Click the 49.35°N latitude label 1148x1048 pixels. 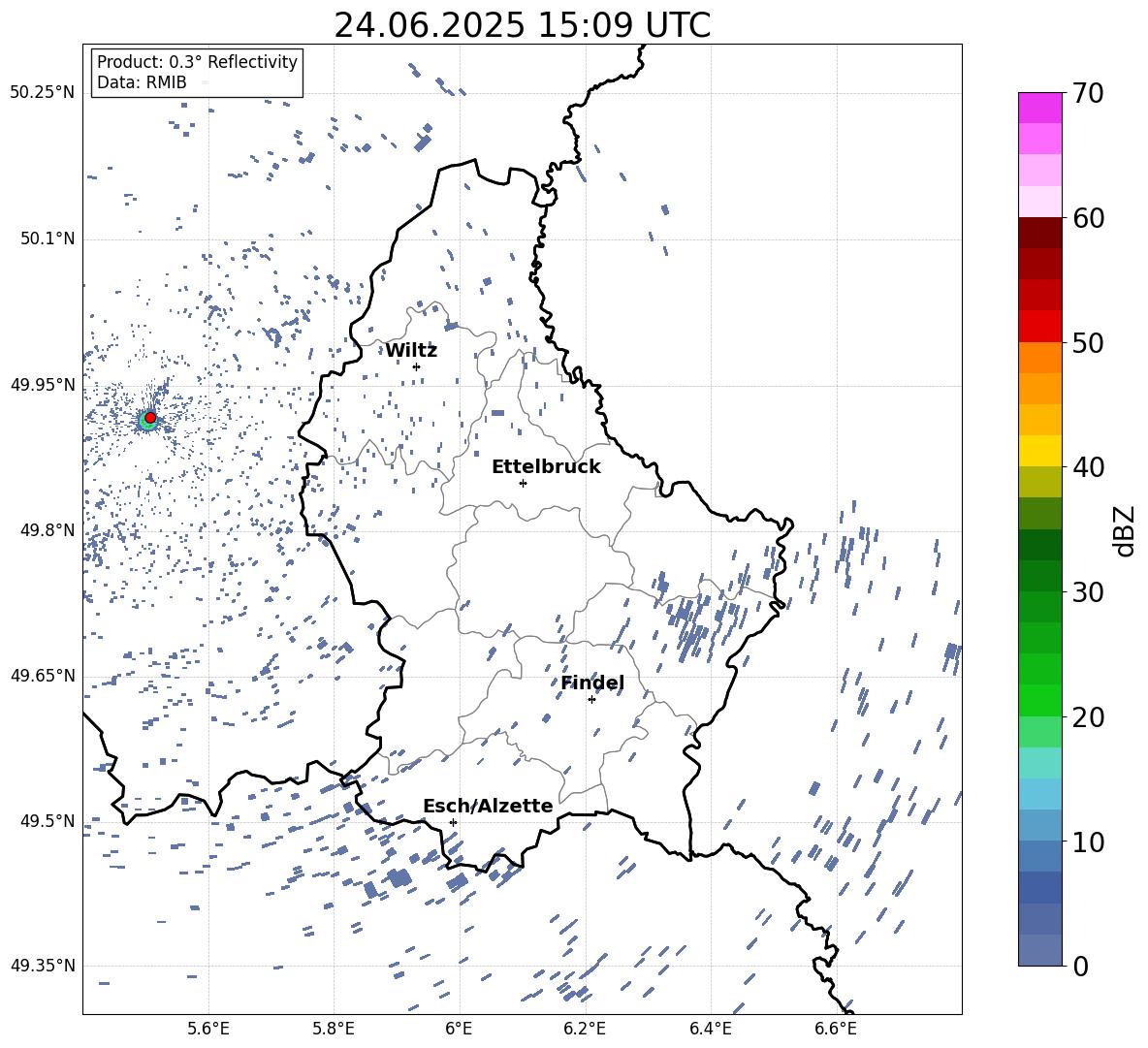pos(43,966)
